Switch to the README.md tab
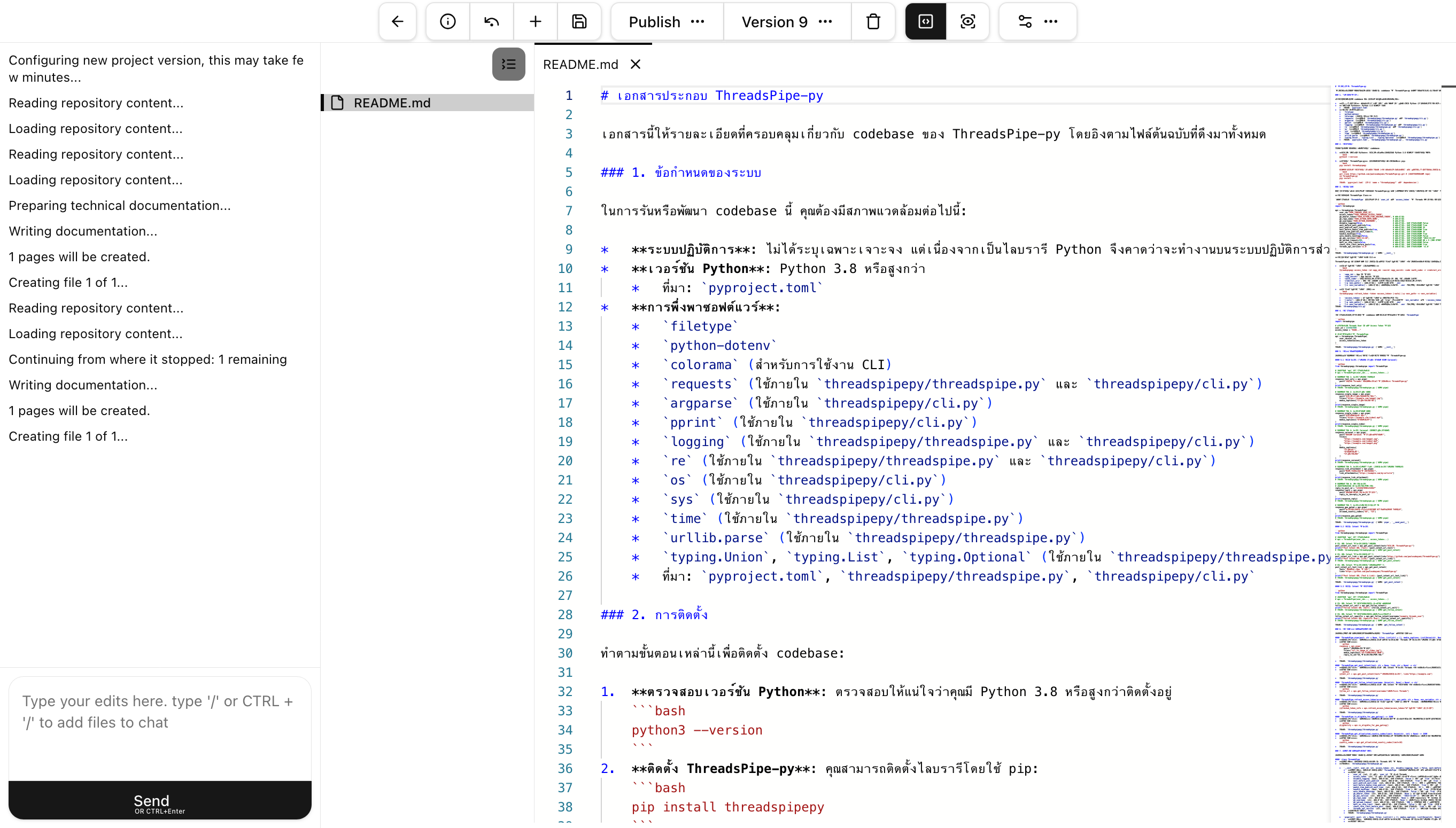 [580, 64]
